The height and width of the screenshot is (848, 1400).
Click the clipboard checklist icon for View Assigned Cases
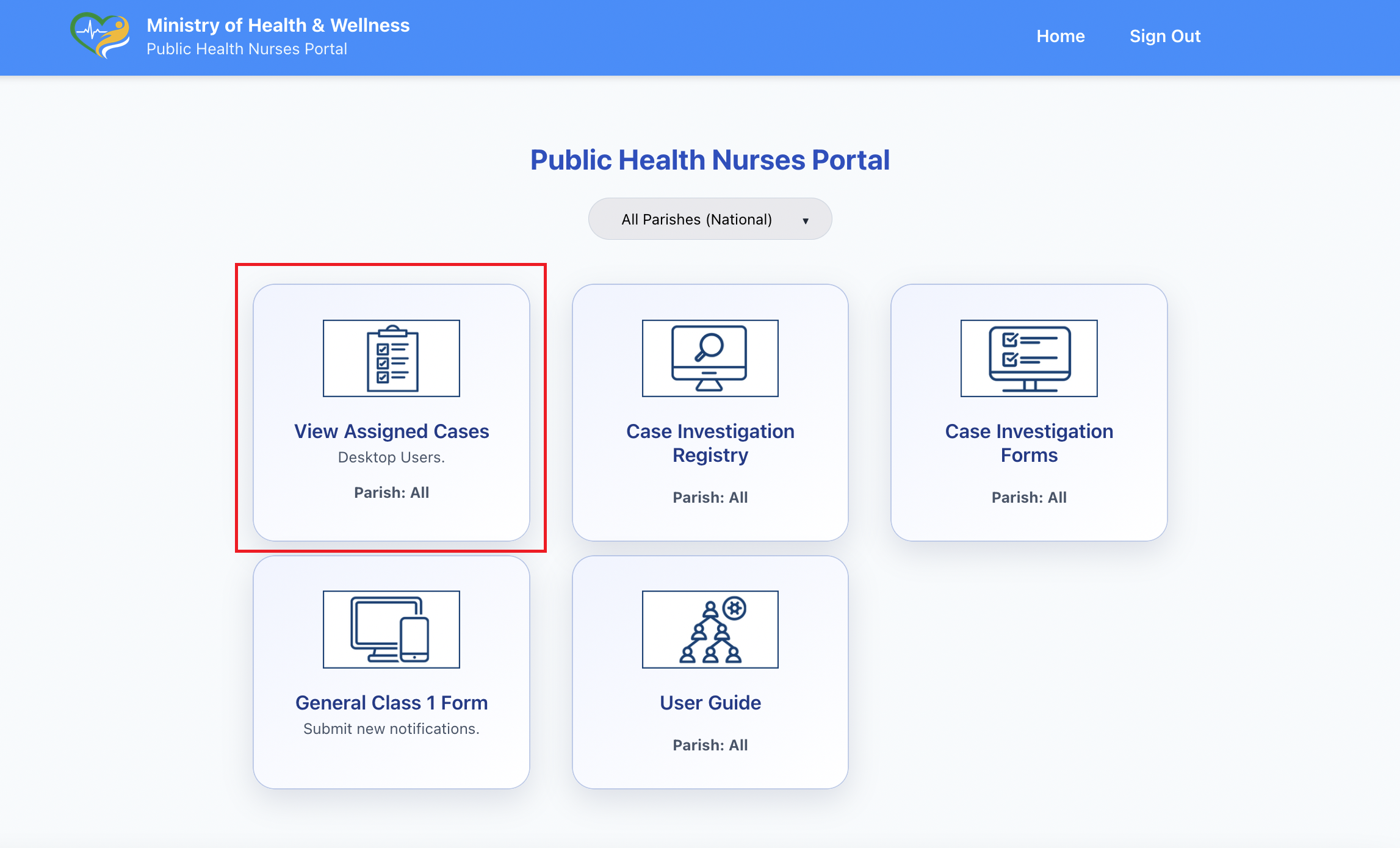click(391, 358)
